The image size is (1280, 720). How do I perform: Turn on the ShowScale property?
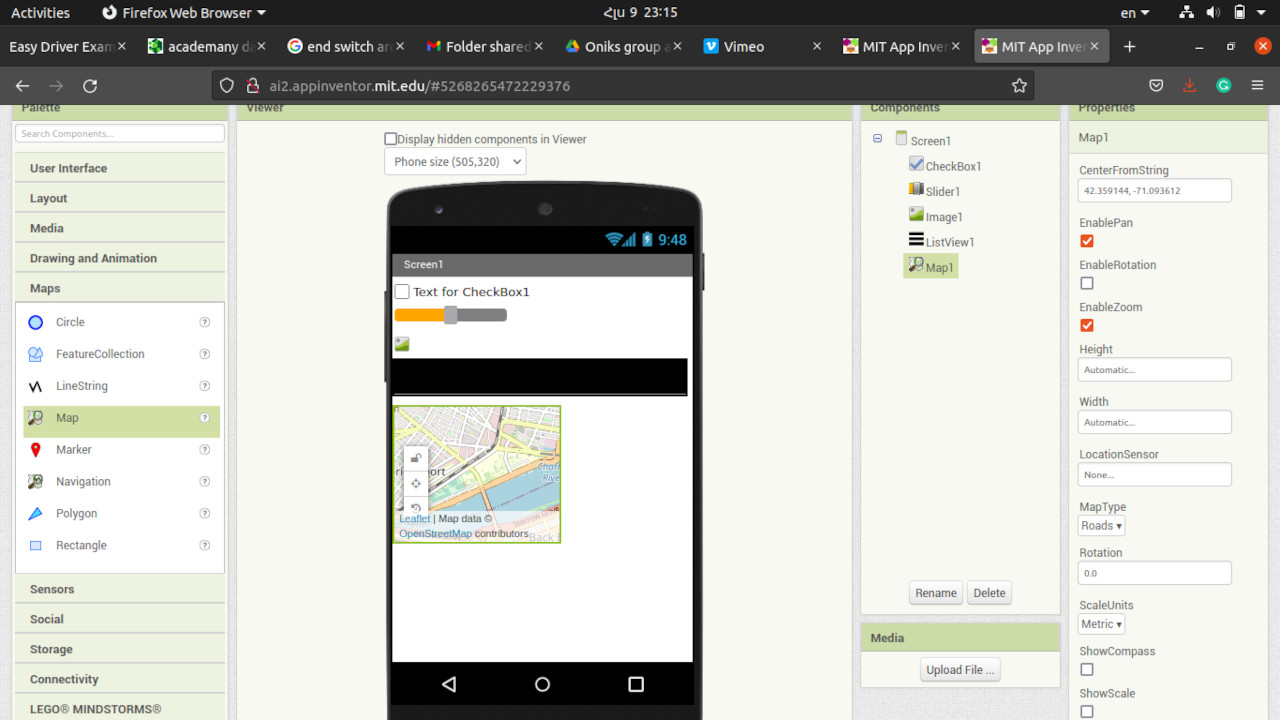pos(1087,711)
